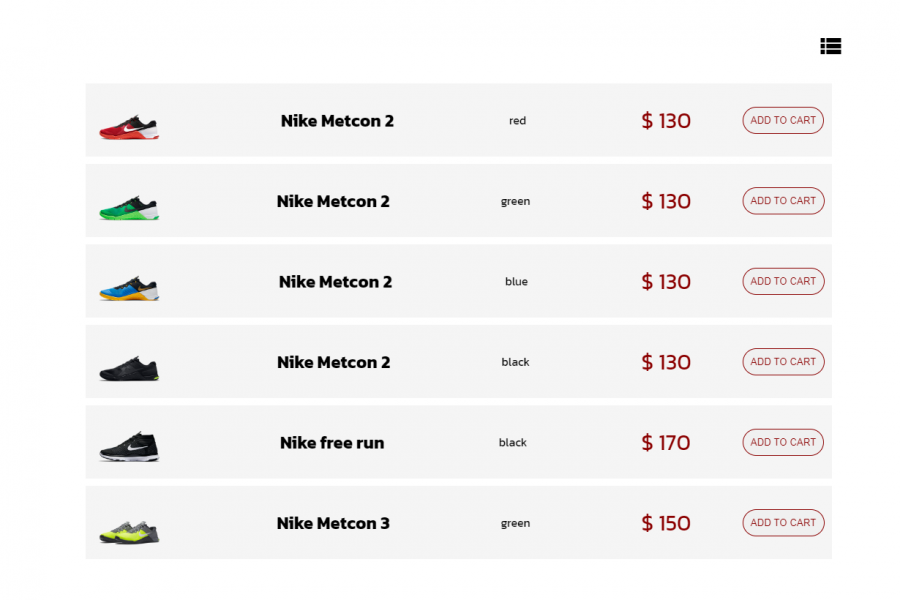Viewport: 900px width, 600px height.
Task: Open the Nike Metcon 3 shoe image
Action: [x=129, y=530]
